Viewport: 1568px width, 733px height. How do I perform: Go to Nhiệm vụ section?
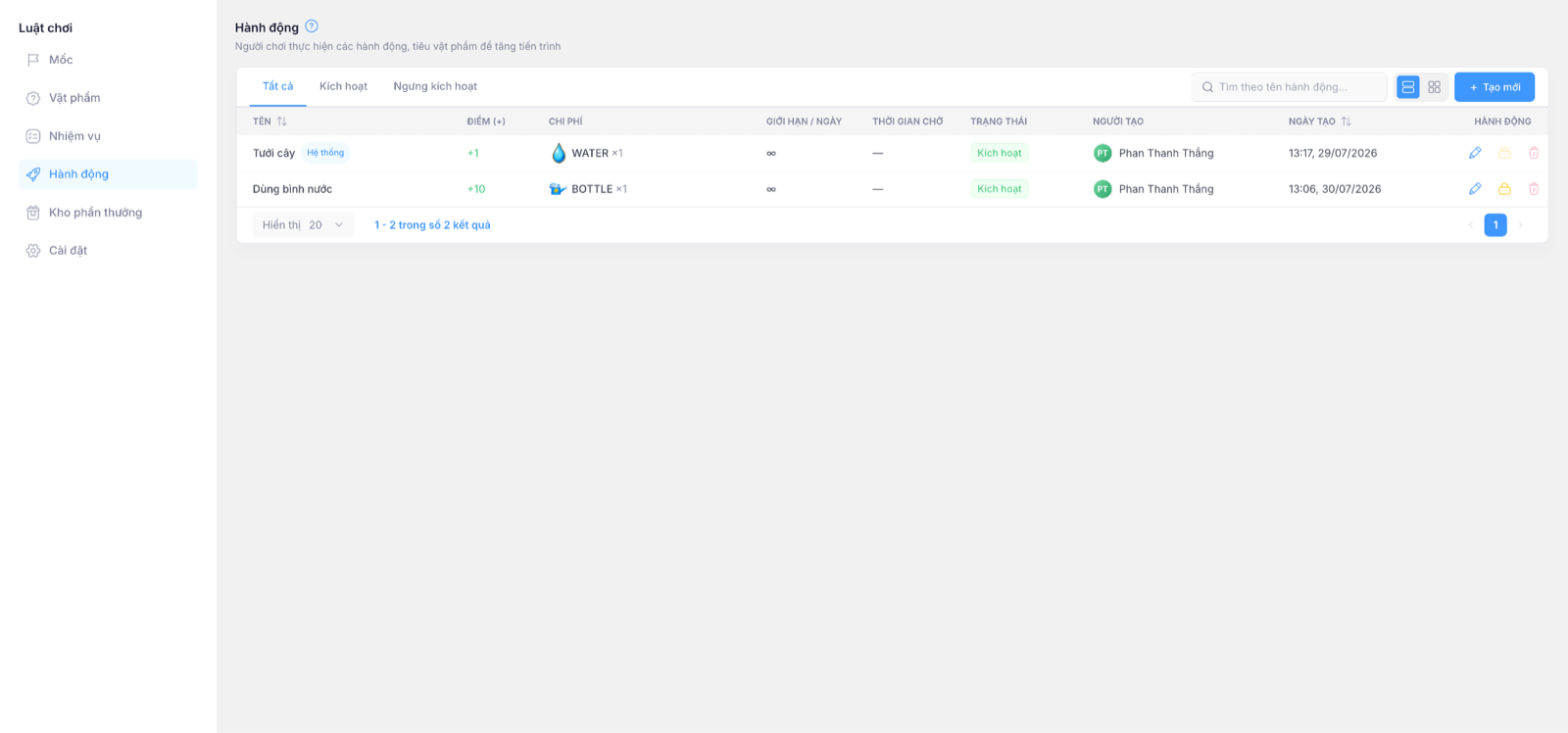[108, 136]
